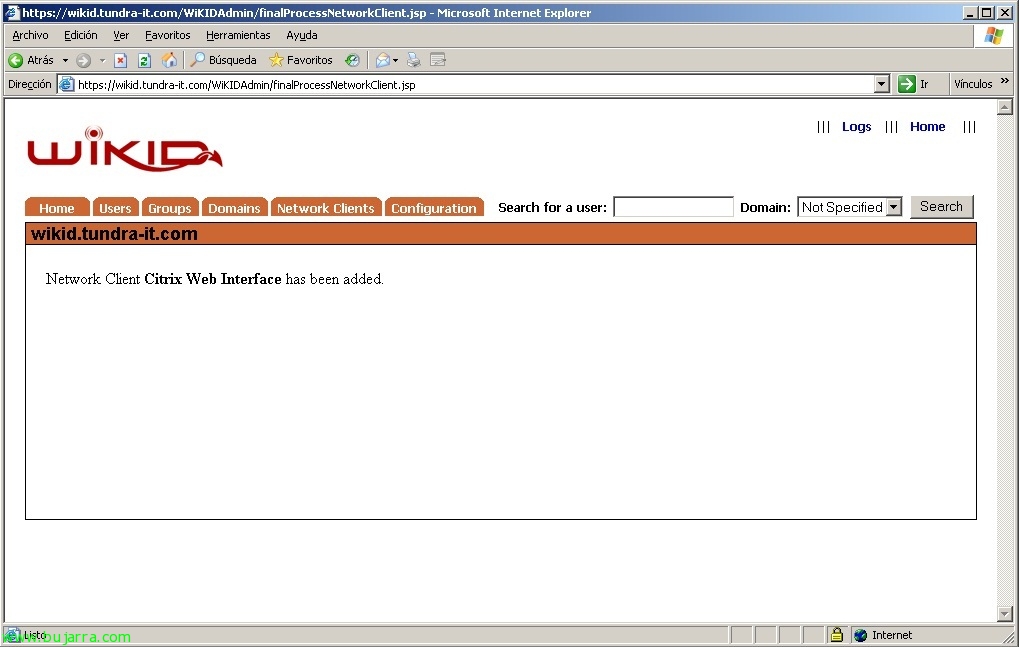Open the Mail envelope toolbar icon
1019x647 pixels.
click(383, 60)
